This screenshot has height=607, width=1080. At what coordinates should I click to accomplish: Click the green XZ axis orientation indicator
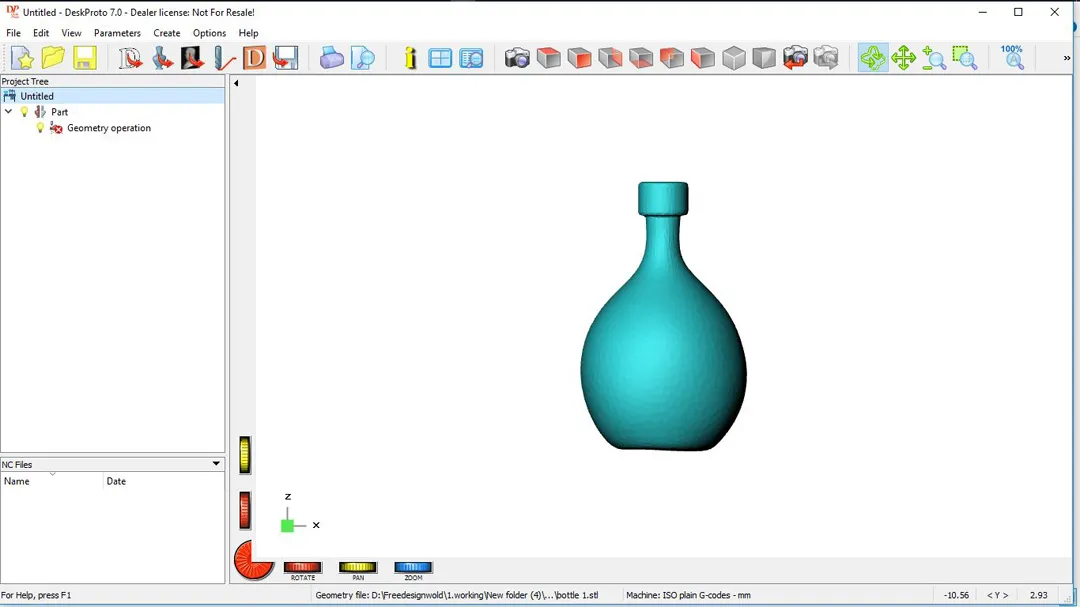[287, 526]
